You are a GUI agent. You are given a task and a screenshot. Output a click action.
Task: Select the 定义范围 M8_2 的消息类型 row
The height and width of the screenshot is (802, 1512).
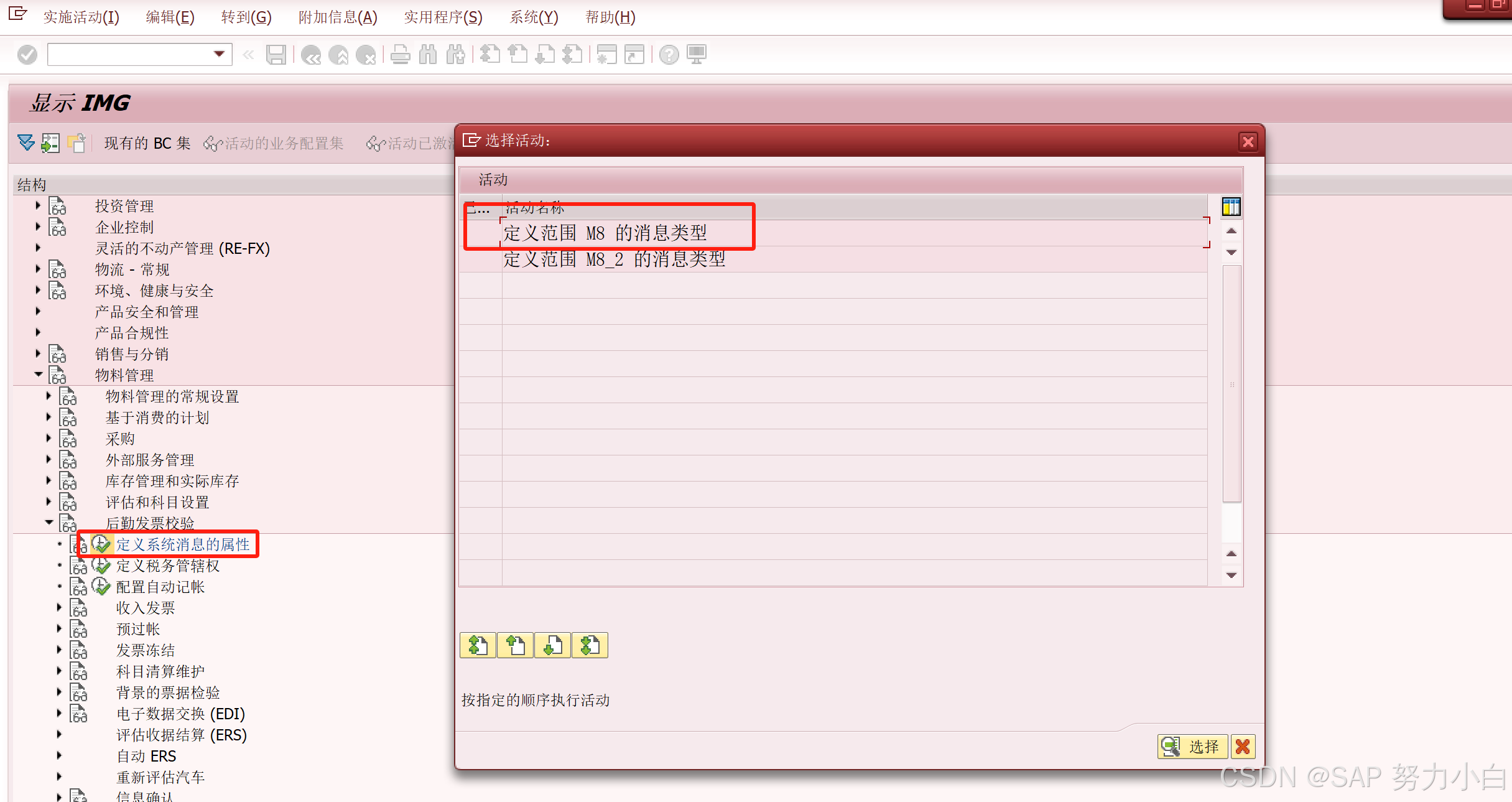pyautogui.click(x=615, y=259)
